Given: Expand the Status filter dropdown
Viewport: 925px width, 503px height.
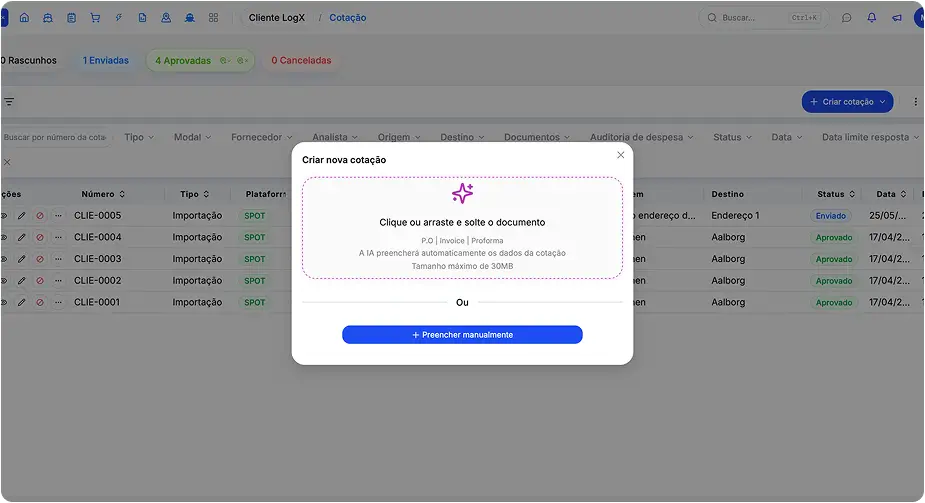Looking at the screenshot, I should click(732, 137).
